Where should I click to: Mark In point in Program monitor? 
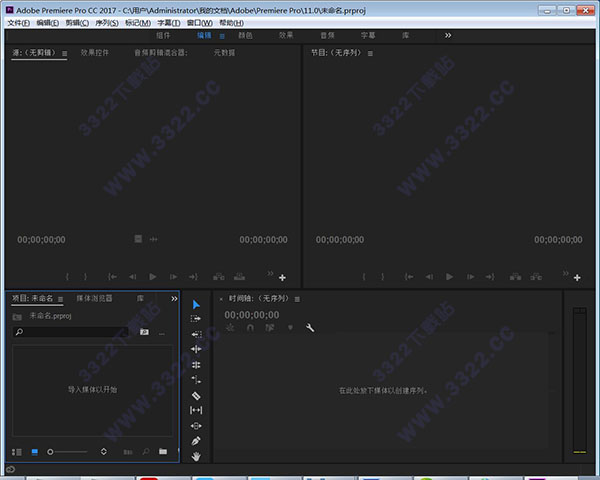(x=364, y=276)
